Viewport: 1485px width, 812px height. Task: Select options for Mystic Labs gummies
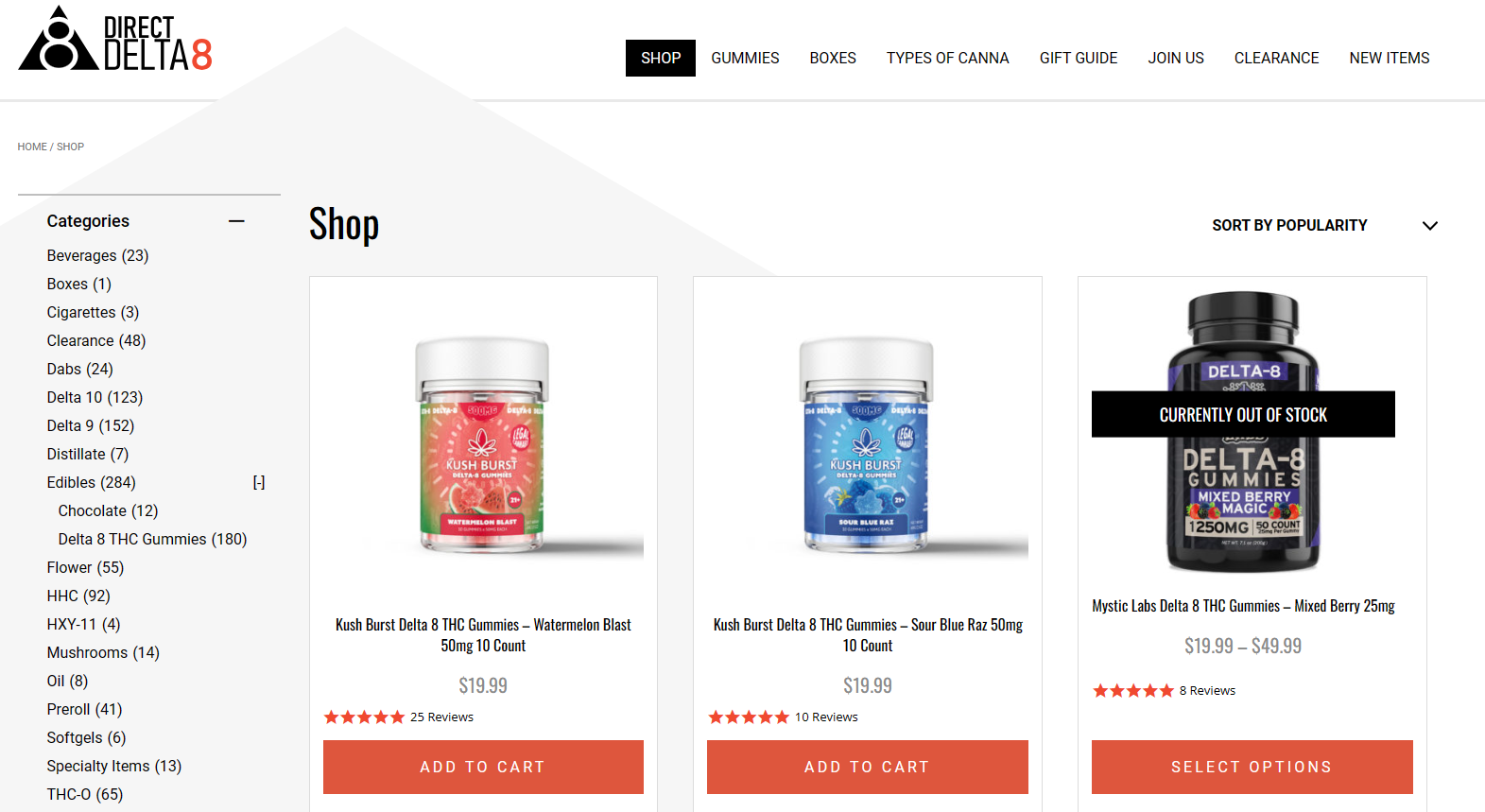(x=1252, y=767)
